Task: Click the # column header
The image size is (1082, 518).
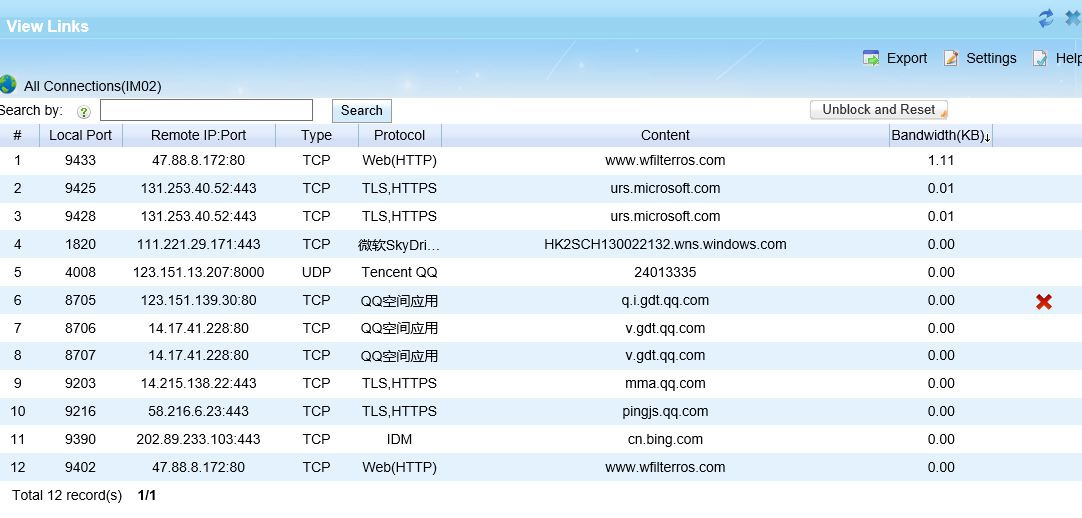Action: point(17,135)
